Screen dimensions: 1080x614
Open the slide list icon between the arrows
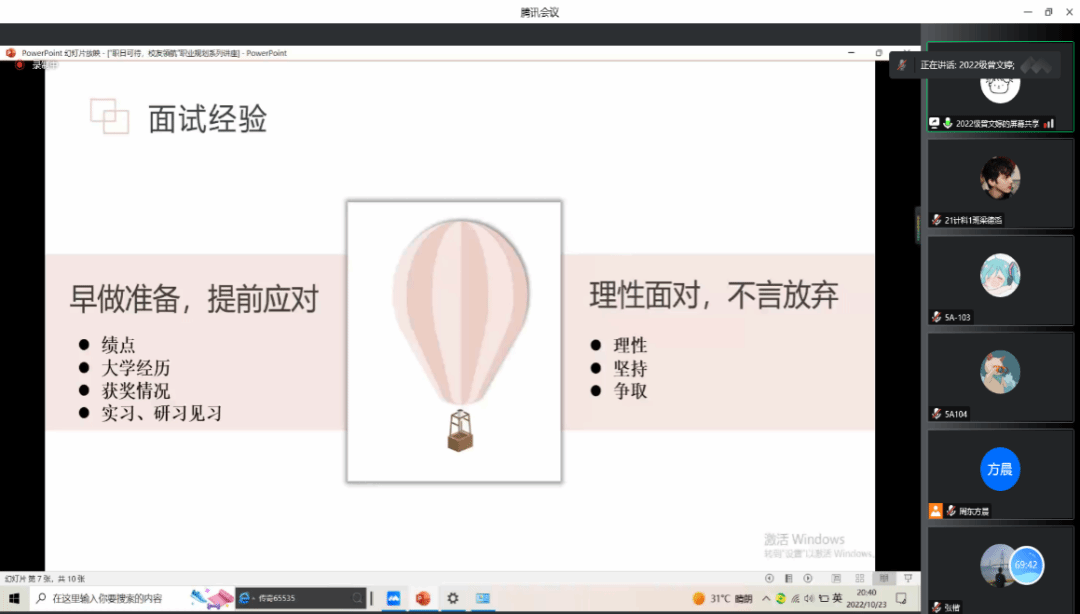[x=789, y=578]
